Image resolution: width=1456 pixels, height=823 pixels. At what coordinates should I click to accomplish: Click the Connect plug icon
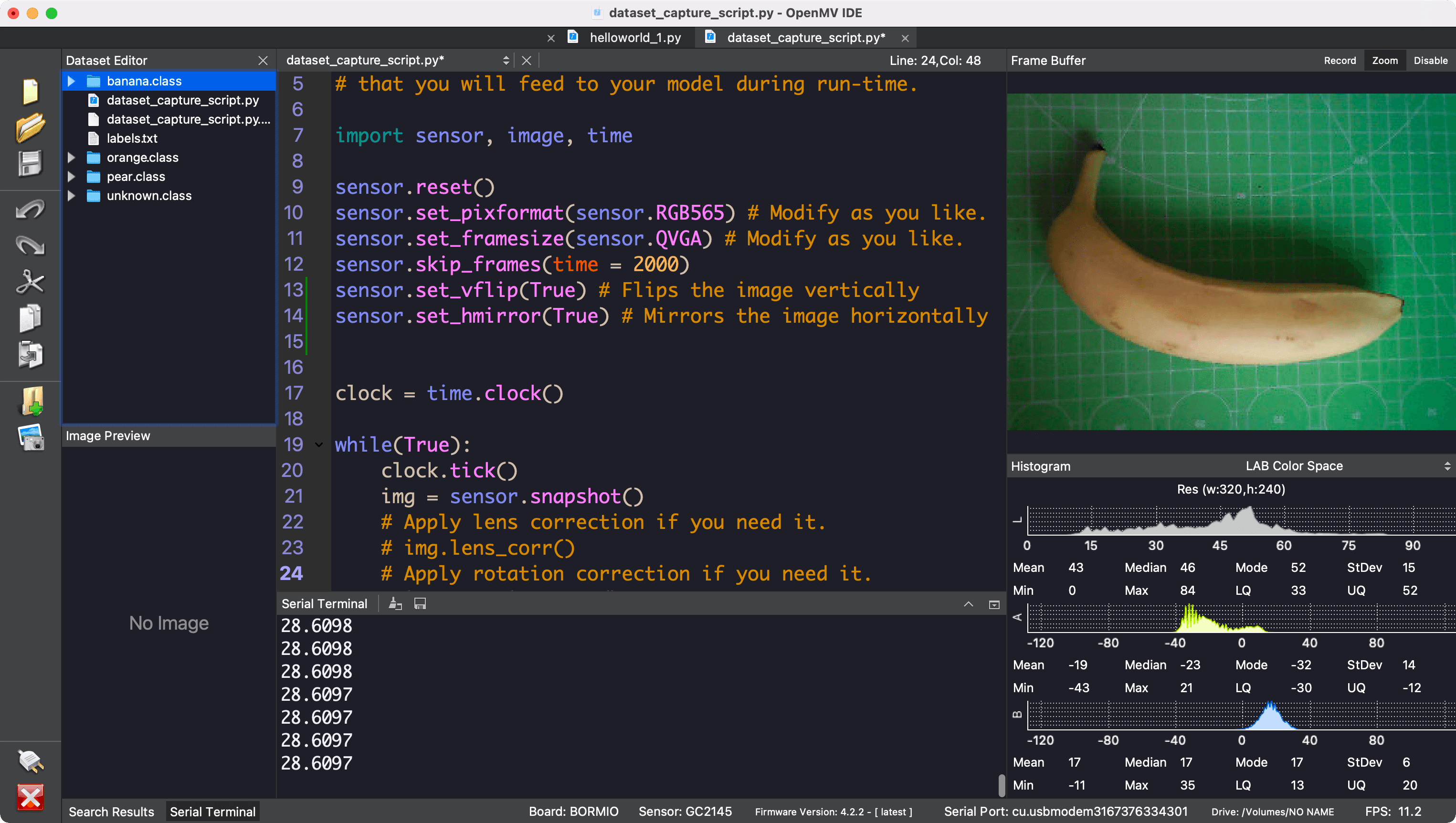click(x=31, y=761)
